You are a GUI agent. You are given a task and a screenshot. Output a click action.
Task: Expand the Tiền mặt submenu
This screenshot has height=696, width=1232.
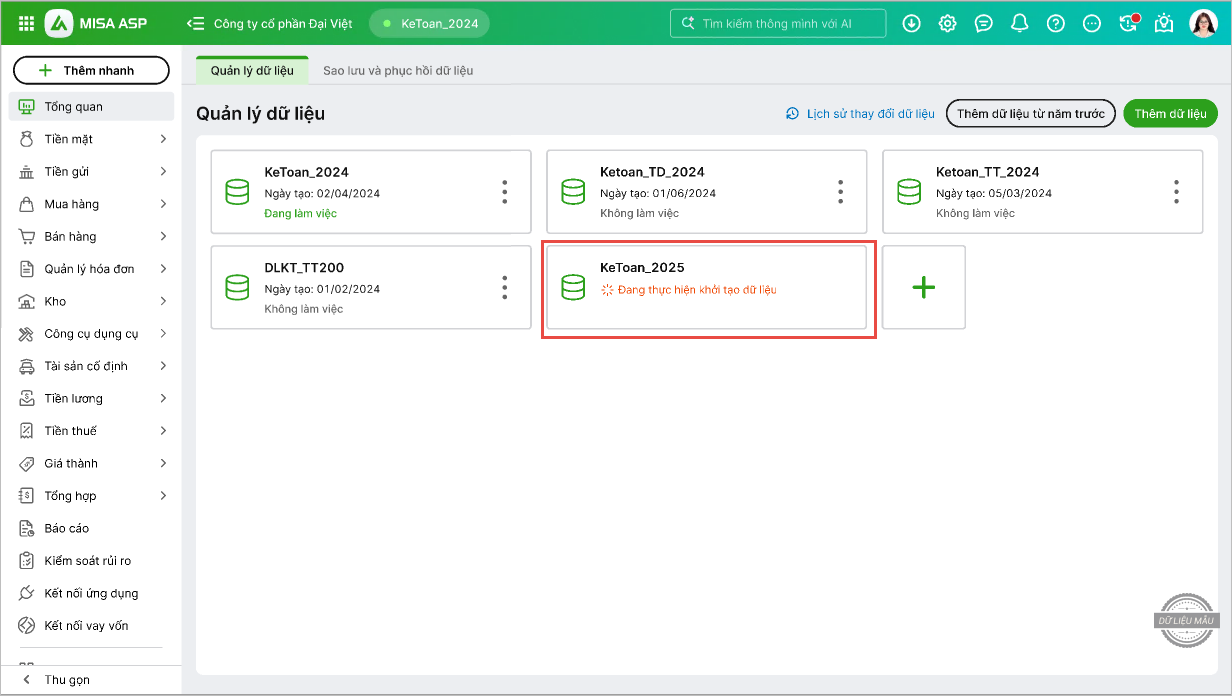pos(163,139)
